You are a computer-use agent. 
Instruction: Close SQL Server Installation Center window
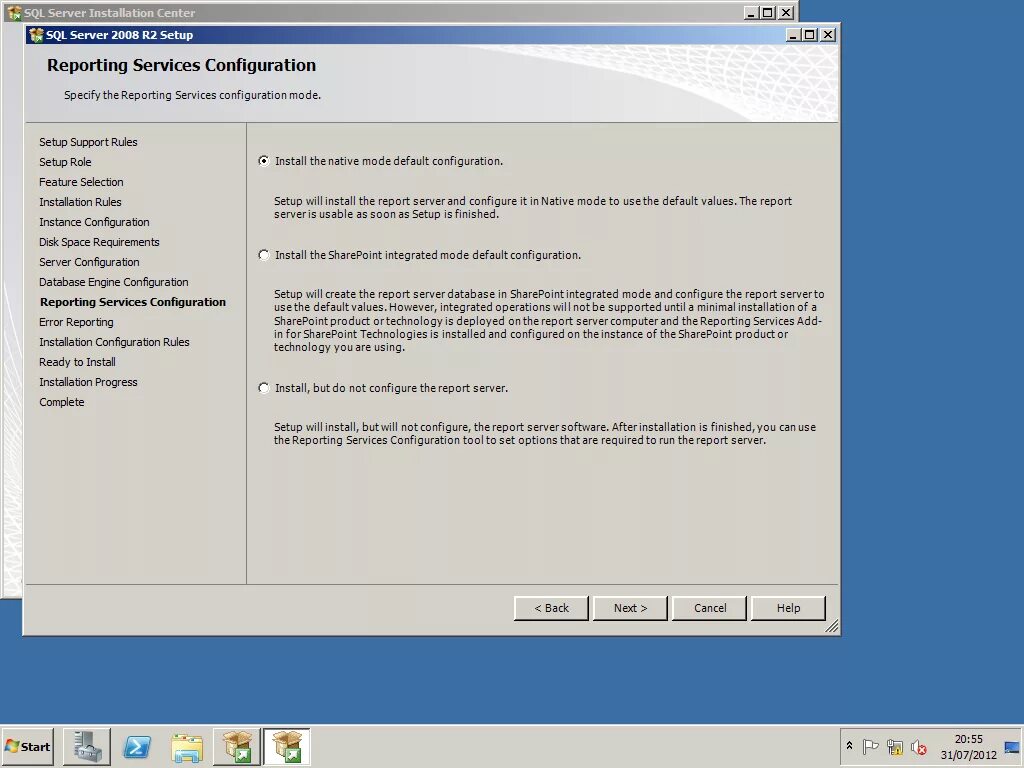point(786,12)
